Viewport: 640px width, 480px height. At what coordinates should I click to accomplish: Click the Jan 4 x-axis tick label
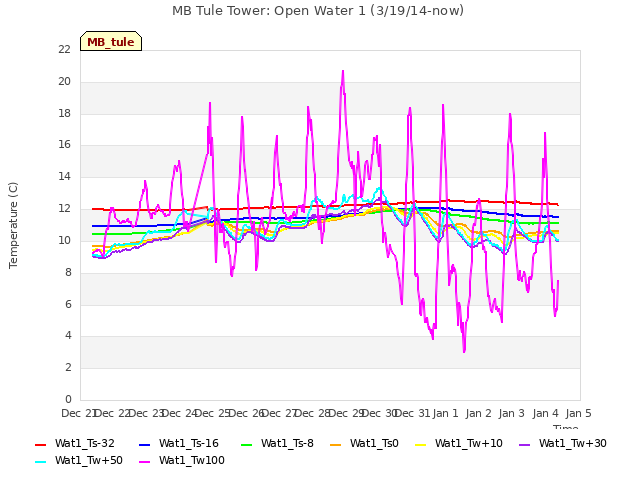[x=545, y=413]
